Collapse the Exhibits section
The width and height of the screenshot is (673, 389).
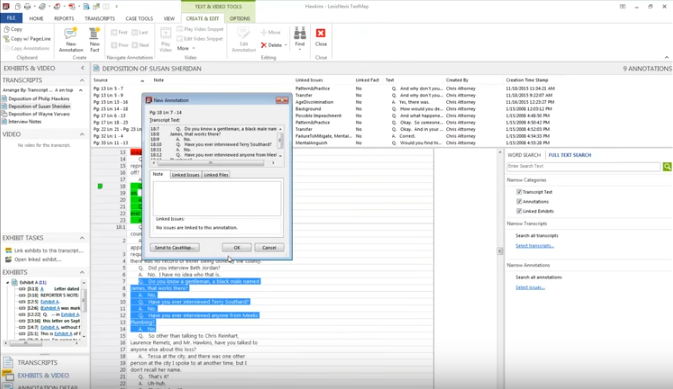pyautogui.click(x=82, y=272)
